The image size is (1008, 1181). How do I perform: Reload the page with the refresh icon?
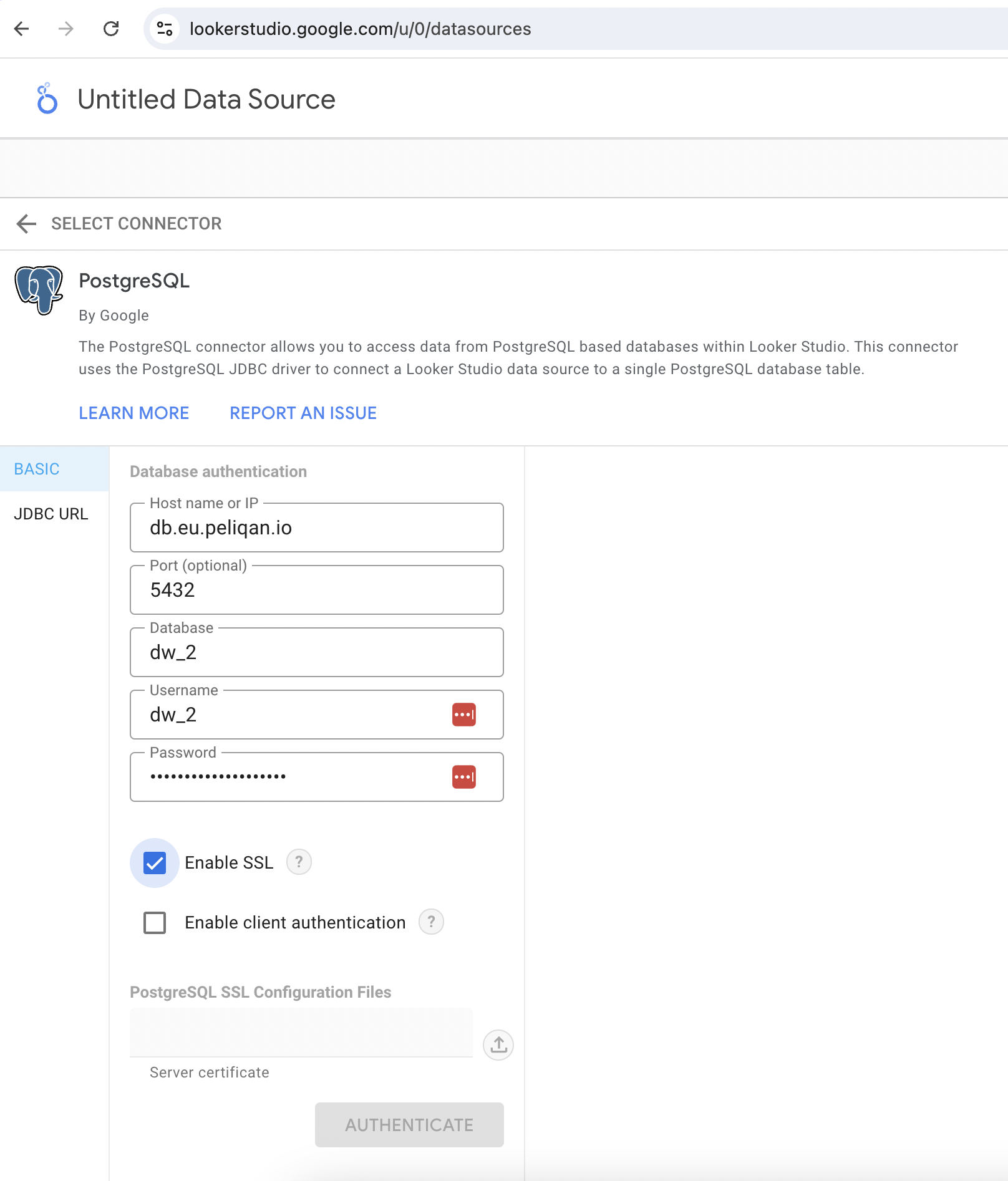(111, 29)
